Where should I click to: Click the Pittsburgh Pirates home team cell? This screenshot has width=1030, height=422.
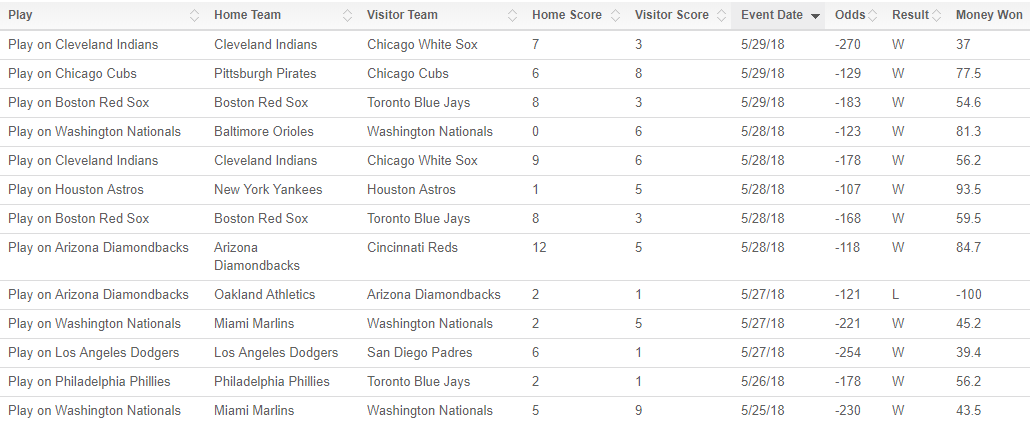[x=265, y=74]
